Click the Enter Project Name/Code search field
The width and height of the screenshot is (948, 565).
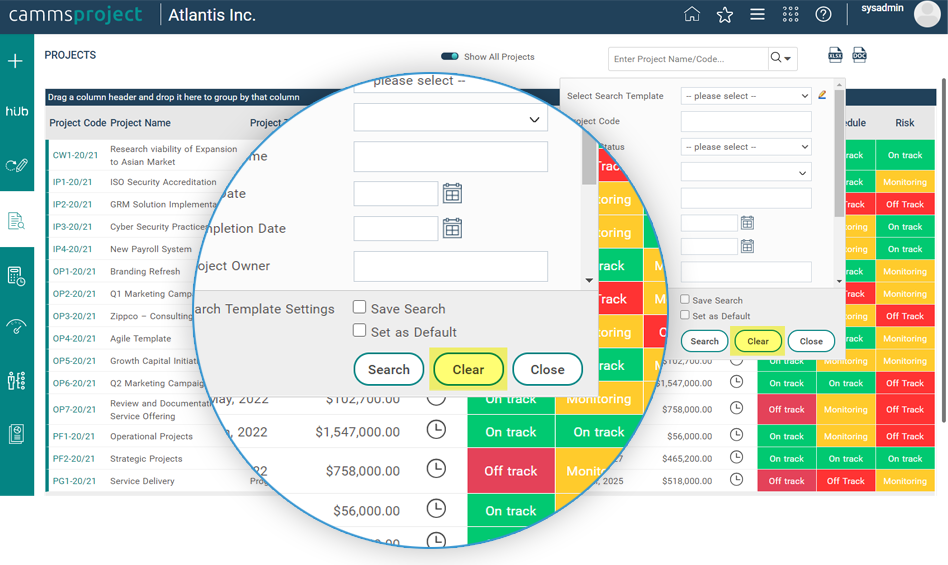[688, 59]
